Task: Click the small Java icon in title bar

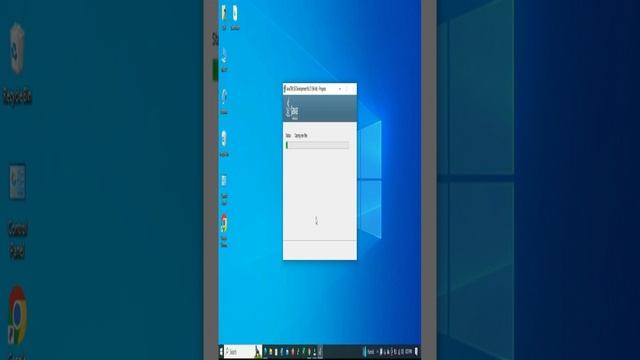Action: pyautogui.click(x=284, y=89)
